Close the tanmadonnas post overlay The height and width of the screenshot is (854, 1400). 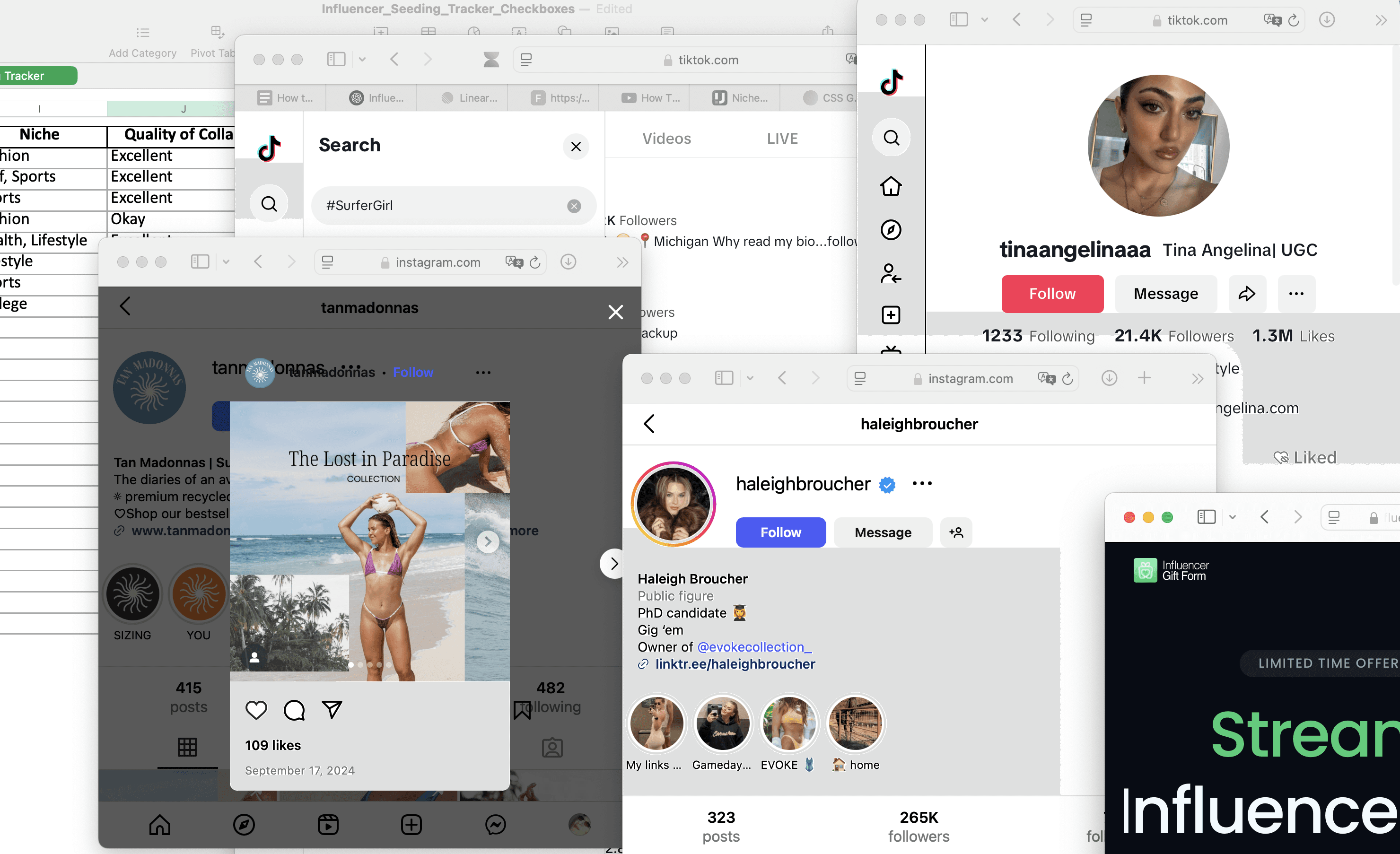pyautogui.click(x=615, y=312)
